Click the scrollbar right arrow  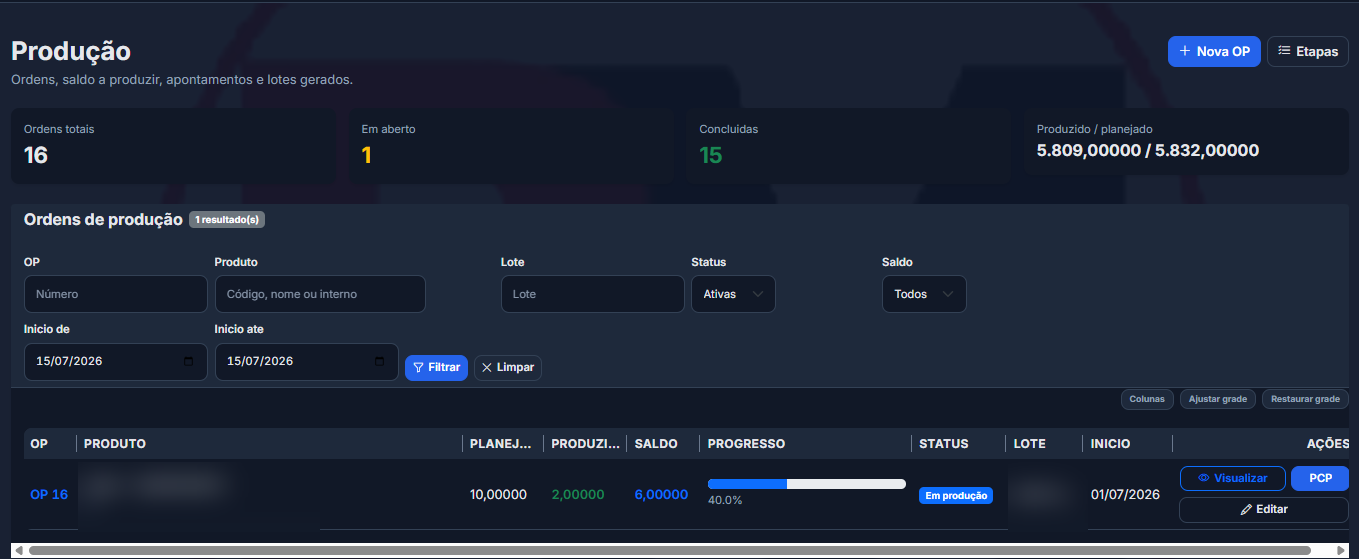tap(1340, 550)
